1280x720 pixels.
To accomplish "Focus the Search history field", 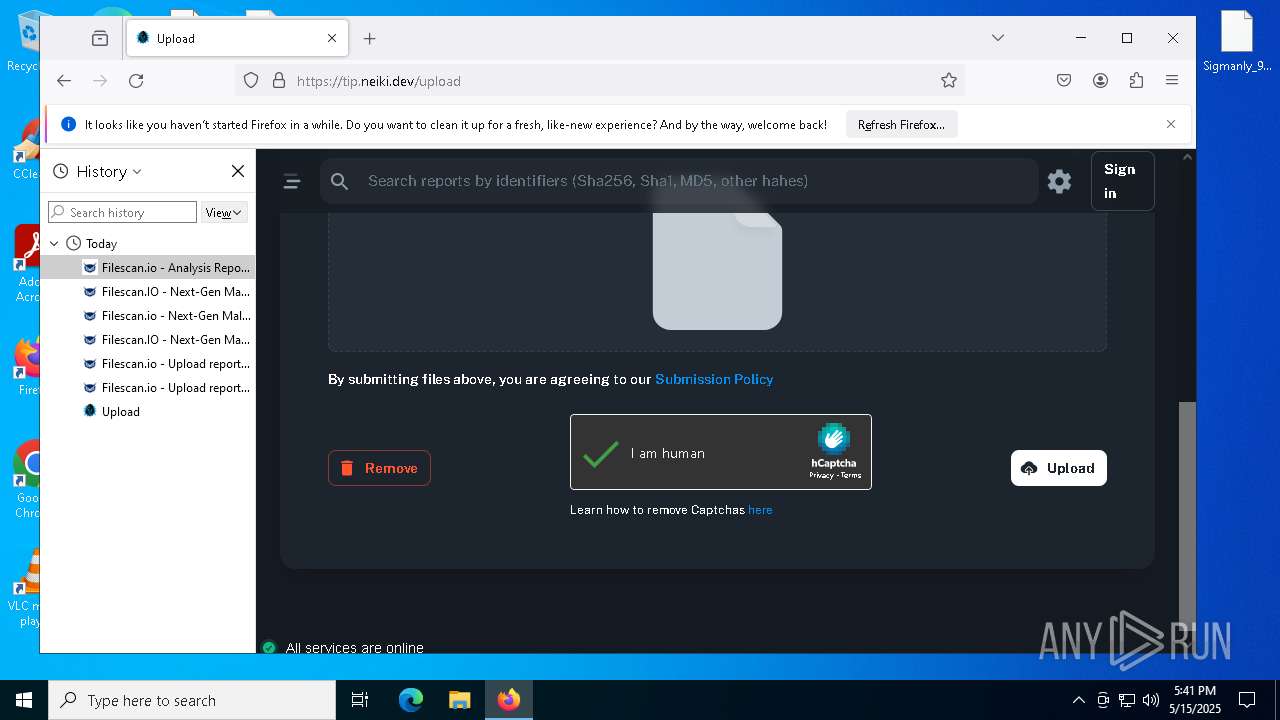I will click(x=122, y=212).
